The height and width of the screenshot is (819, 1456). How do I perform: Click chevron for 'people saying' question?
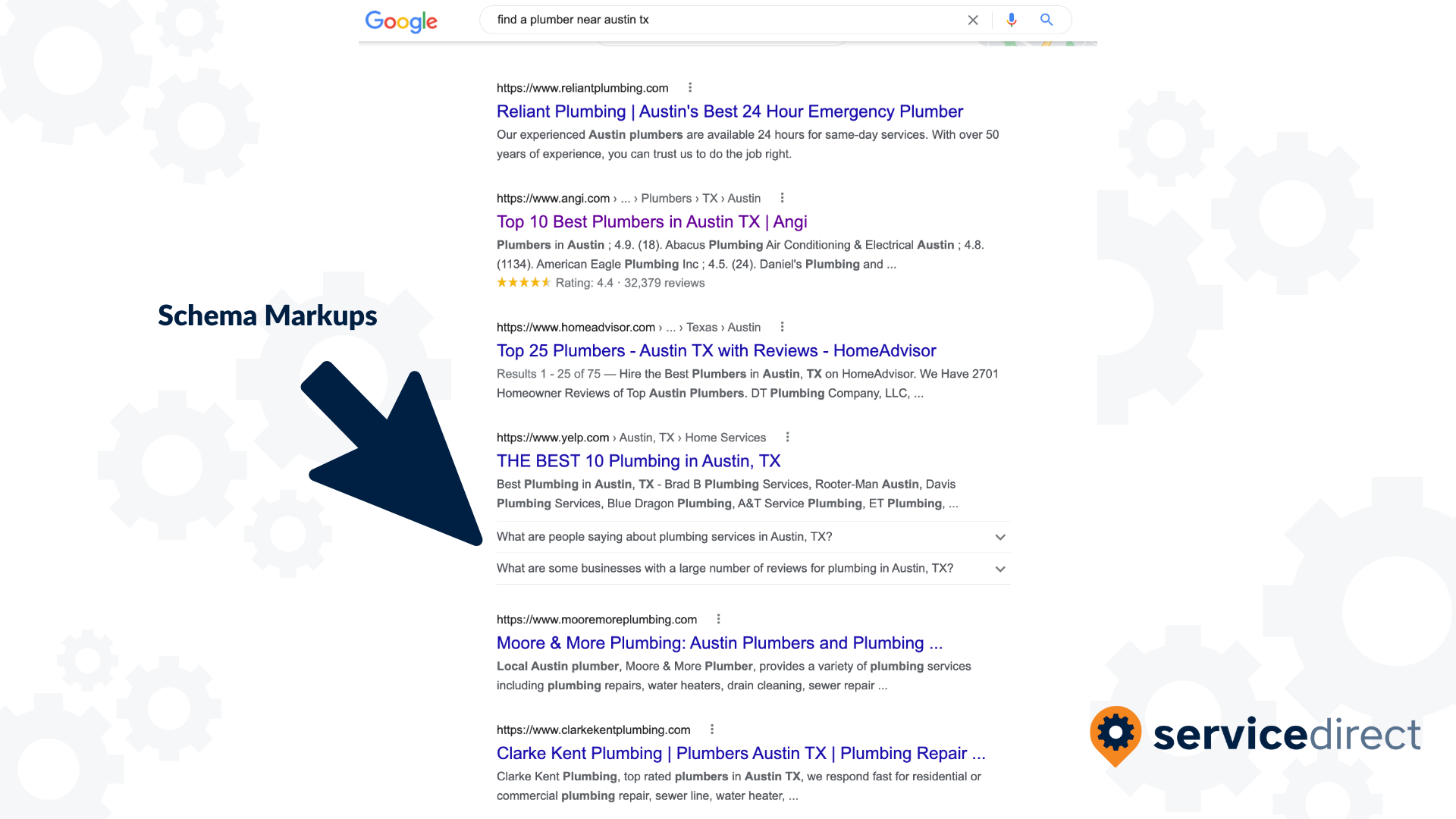point(1000,538)
